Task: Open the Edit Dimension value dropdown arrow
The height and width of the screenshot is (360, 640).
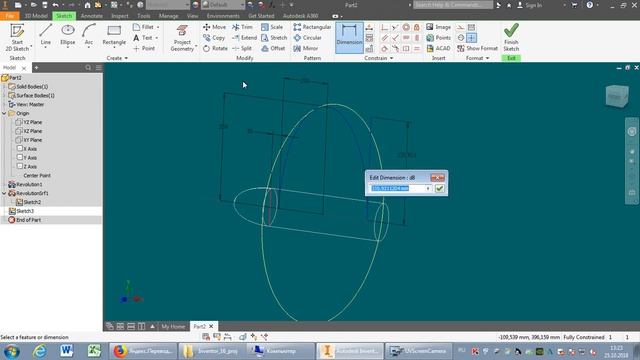Action: [428, 189]
